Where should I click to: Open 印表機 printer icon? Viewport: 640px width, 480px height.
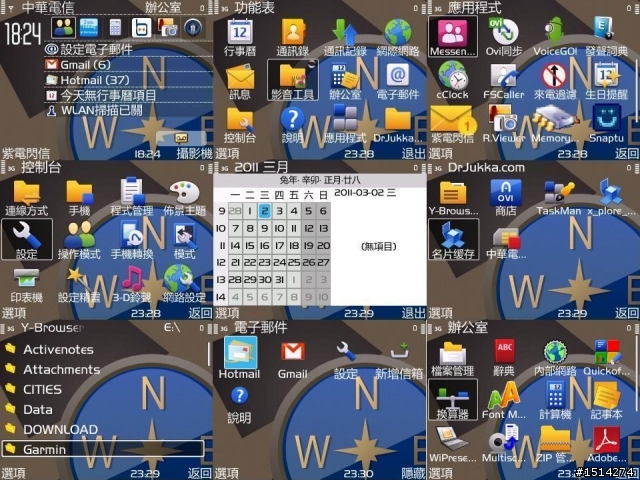(26, 278)
